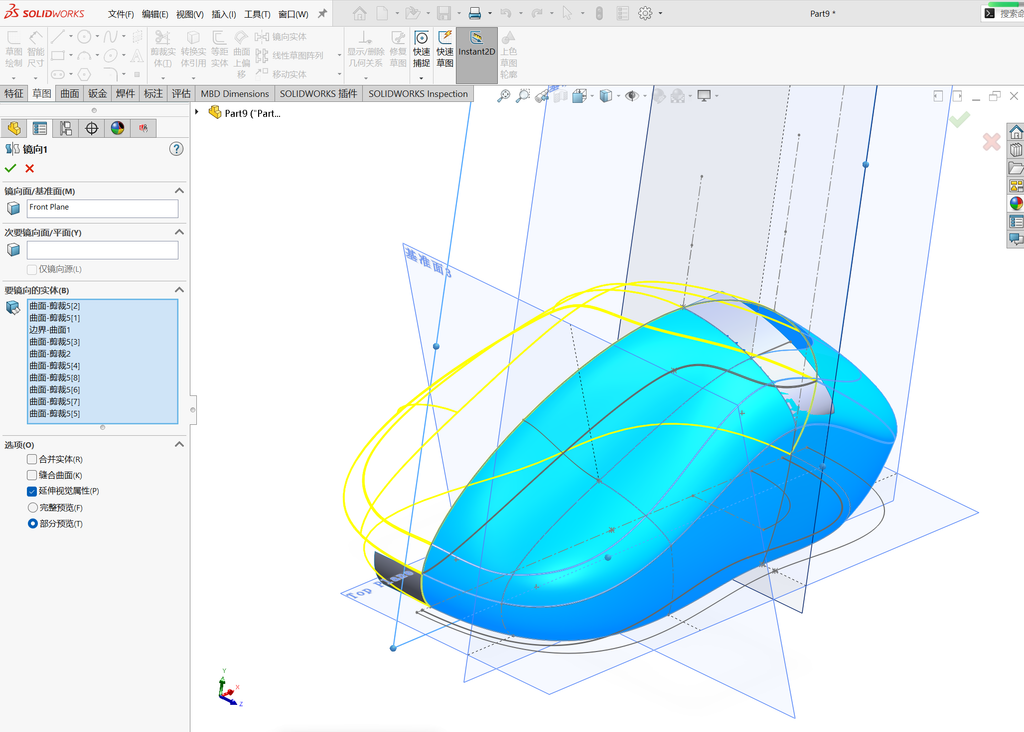Open the ConfigurationManager tab icon
This screenshot has height=732, width=1024.
pos(66,128)
